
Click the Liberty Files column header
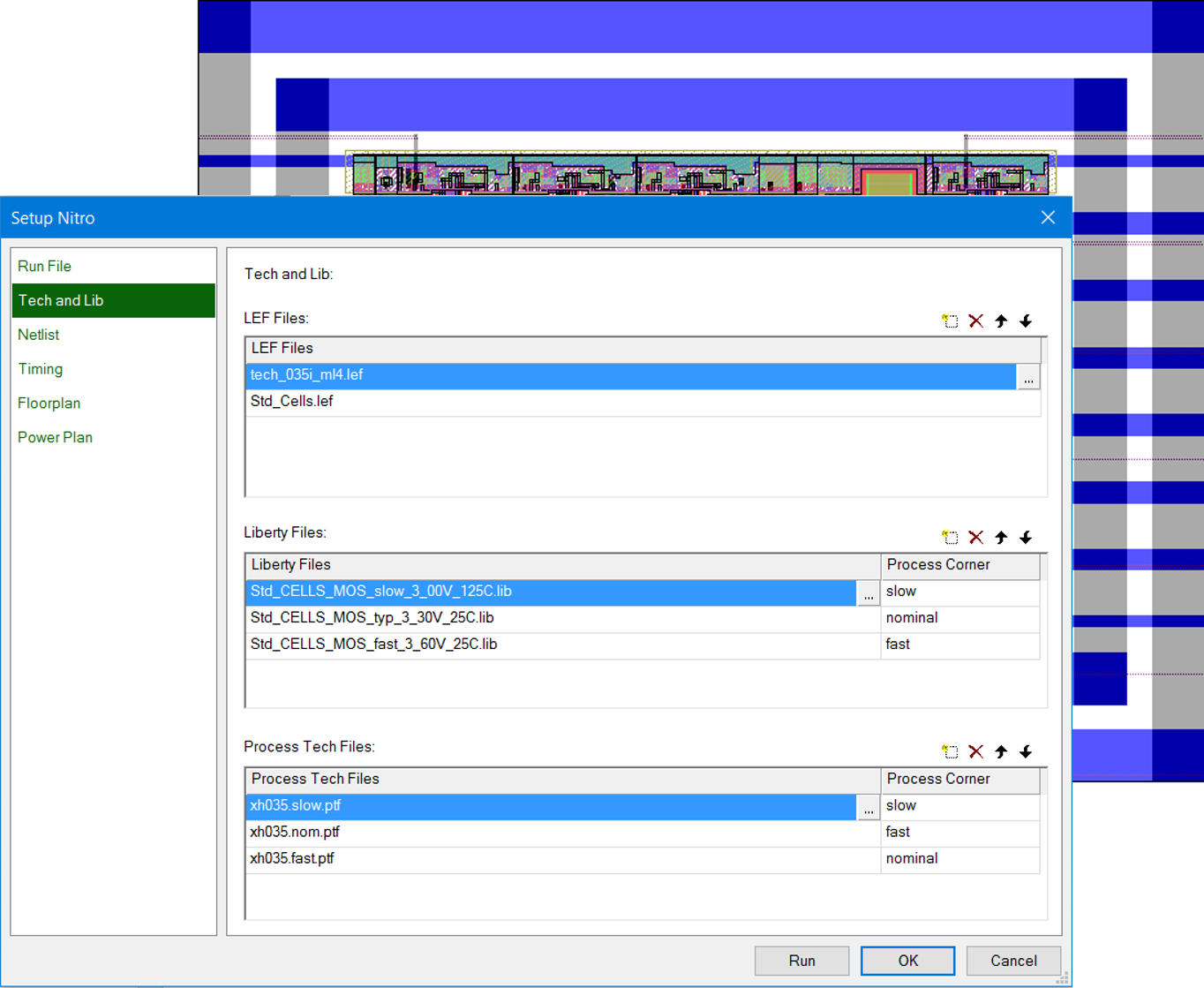pos(563,566)
